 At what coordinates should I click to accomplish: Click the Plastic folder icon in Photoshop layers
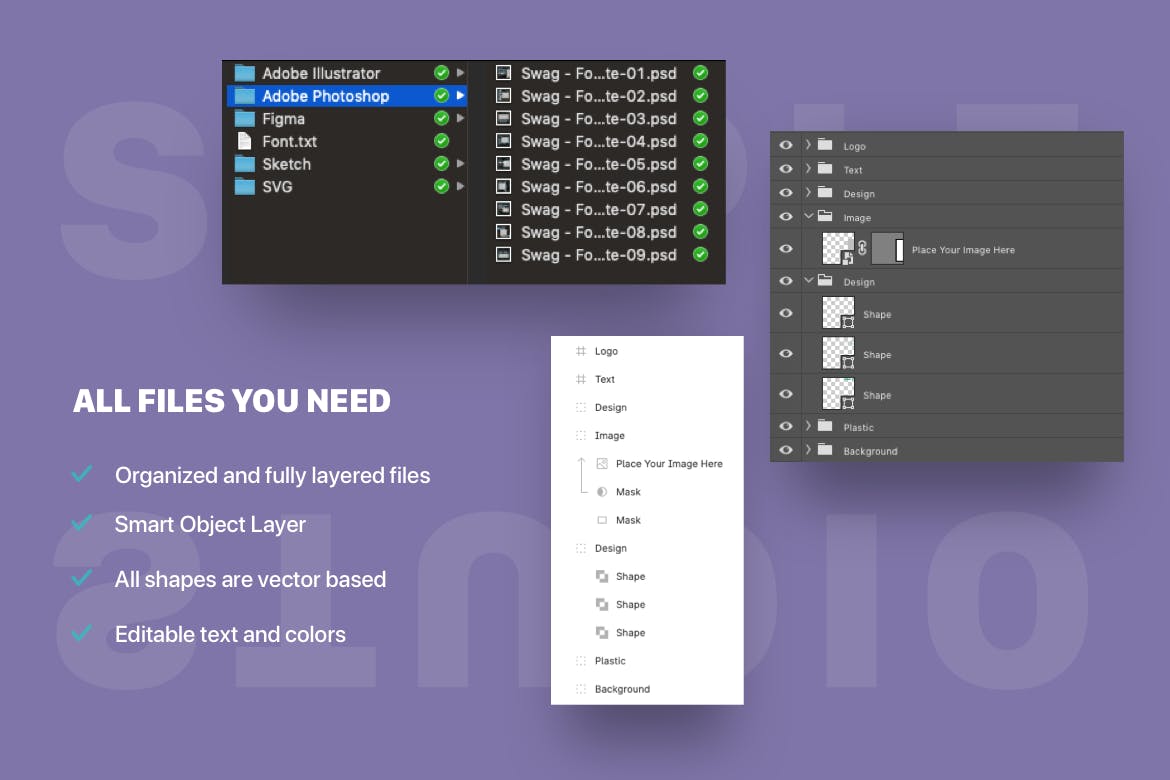pos(825,425)
